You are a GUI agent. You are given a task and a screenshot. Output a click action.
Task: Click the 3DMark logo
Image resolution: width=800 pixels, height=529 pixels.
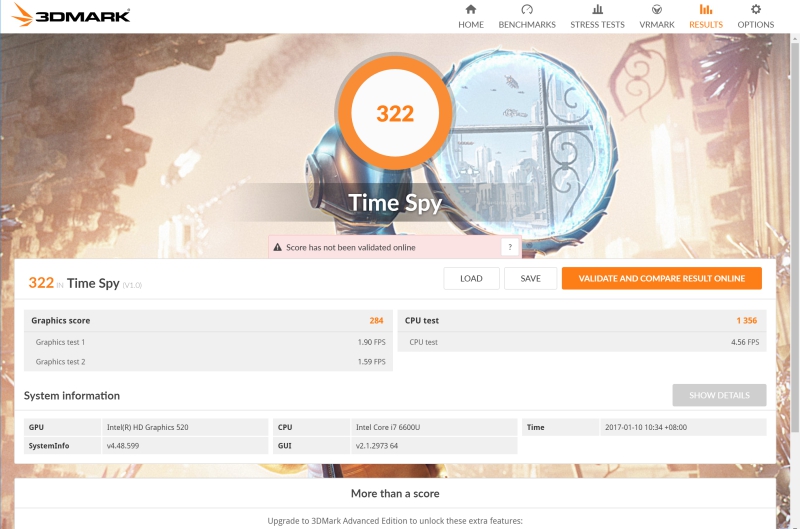coord(71,15)
